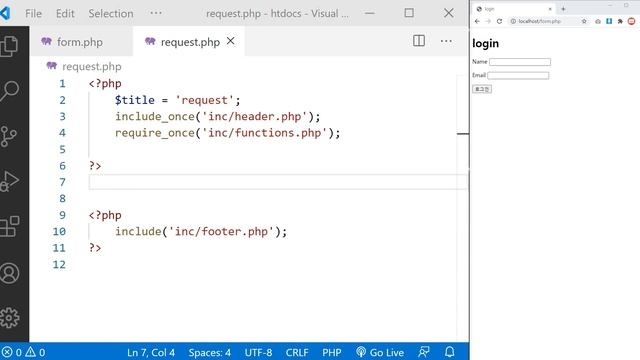Open the Edit menu
Viewport: 640px width, 360px height.
tap(65, 13)
